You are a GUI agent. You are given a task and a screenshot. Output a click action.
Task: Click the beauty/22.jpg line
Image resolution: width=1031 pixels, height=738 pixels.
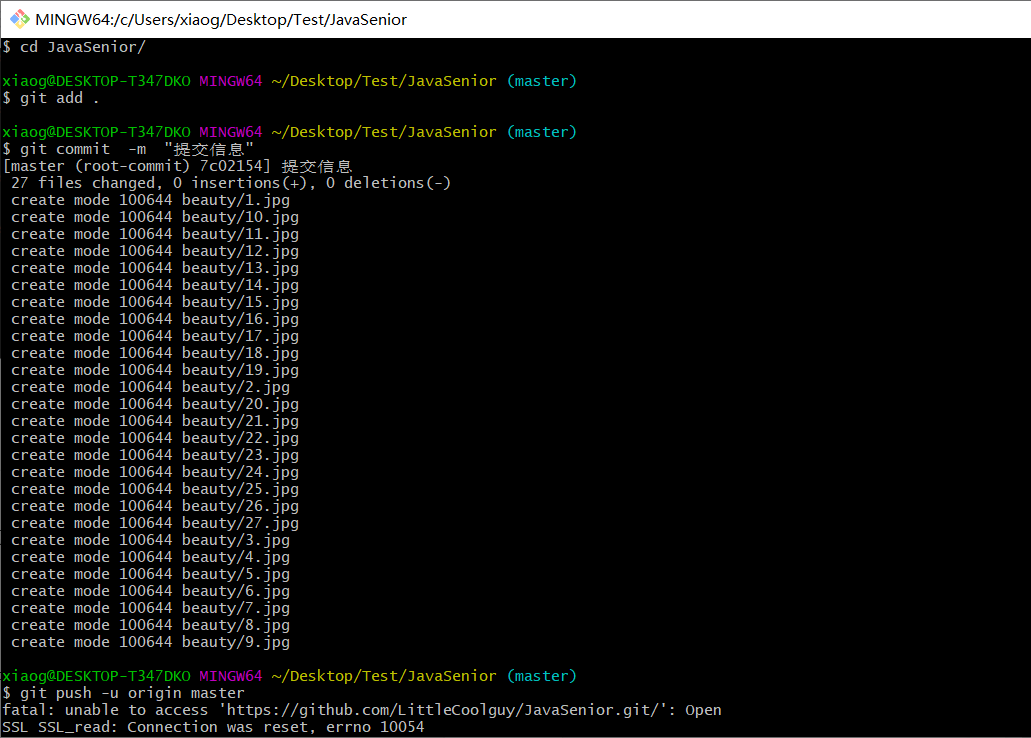point(155,439)
